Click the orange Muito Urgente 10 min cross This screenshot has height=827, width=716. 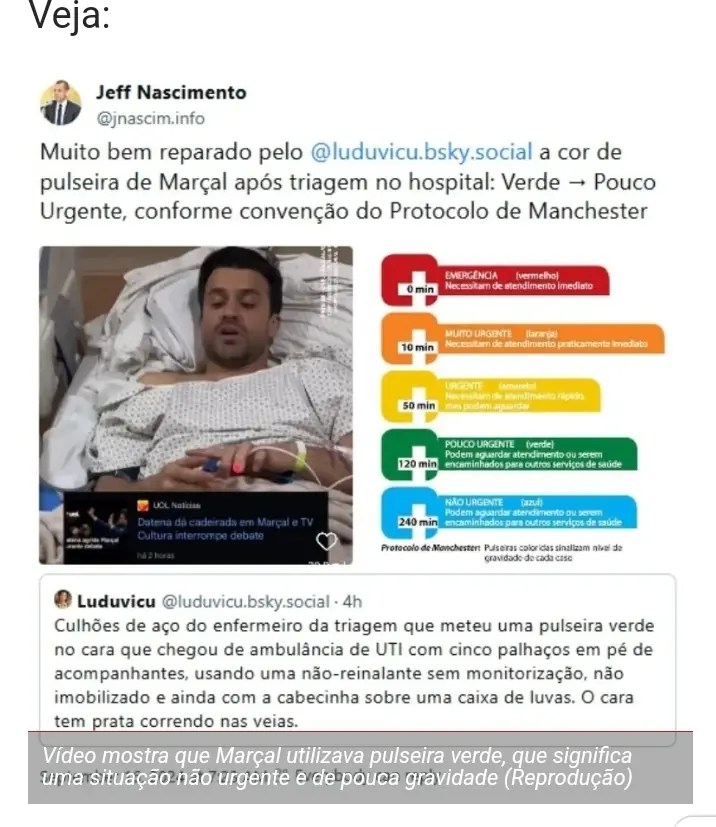point(410,339)
